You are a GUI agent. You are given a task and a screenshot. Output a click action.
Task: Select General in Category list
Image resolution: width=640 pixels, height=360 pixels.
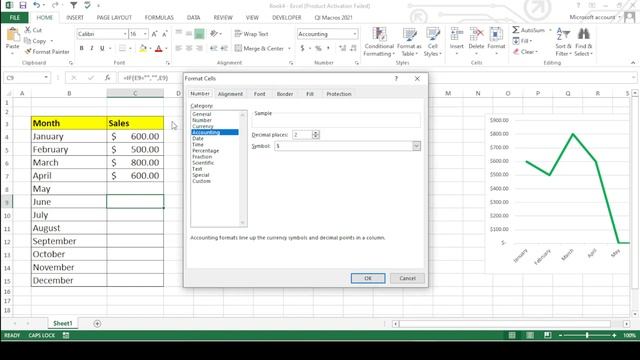tap(215, 114)
